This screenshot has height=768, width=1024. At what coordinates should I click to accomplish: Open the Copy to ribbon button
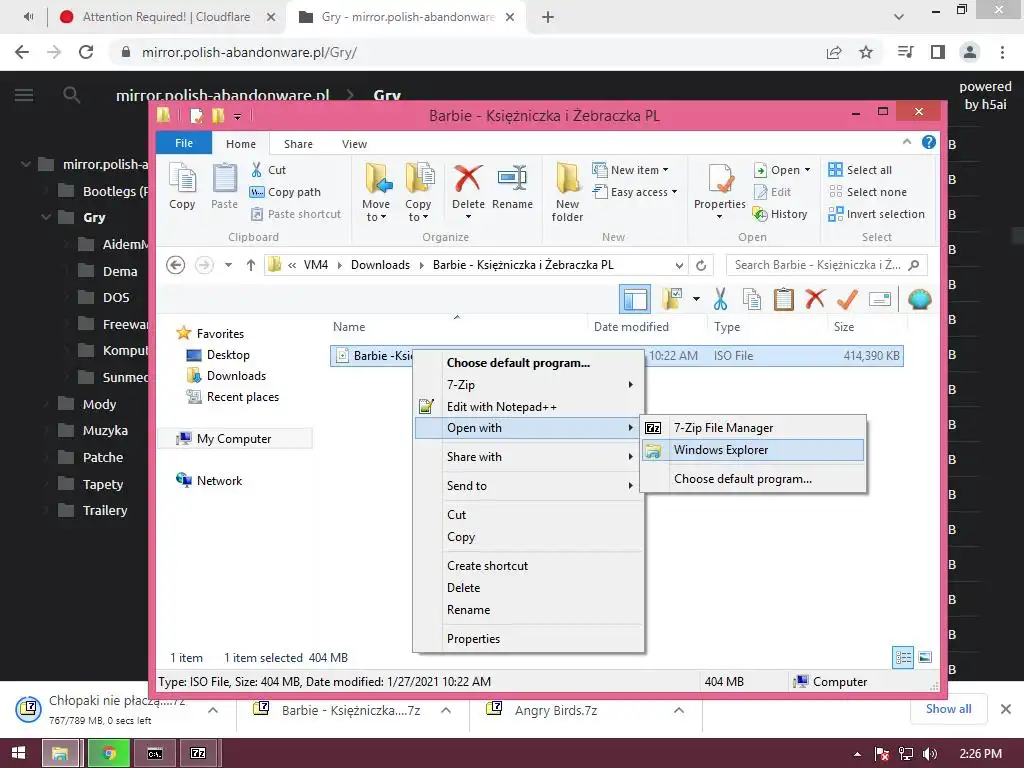(419, 192)
